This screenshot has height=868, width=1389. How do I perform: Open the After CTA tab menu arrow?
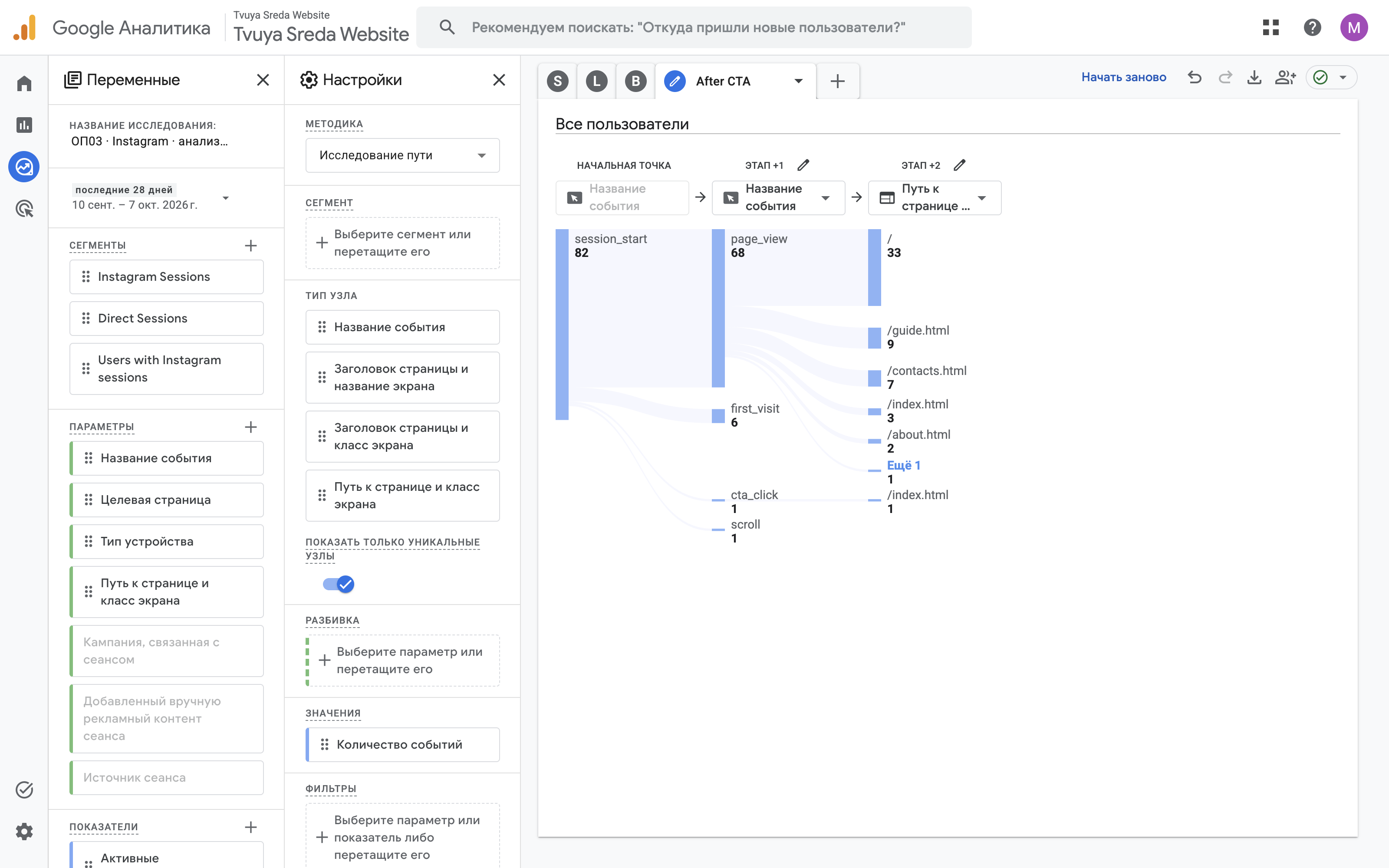(x=798, y=81)
